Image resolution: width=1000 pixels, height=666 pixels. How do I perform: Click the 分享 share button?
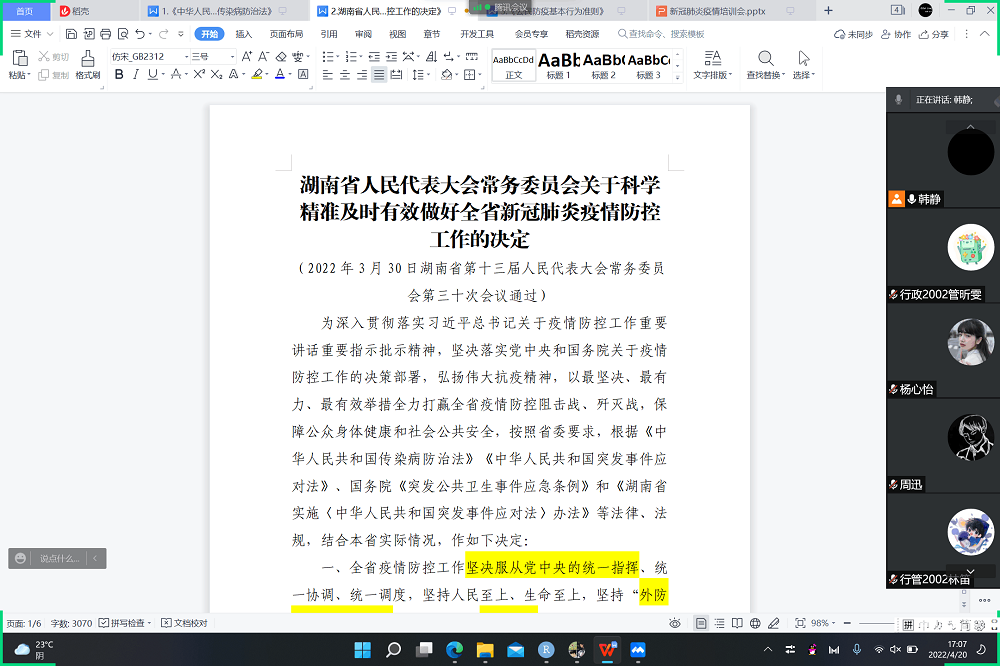tap(934, 34)
